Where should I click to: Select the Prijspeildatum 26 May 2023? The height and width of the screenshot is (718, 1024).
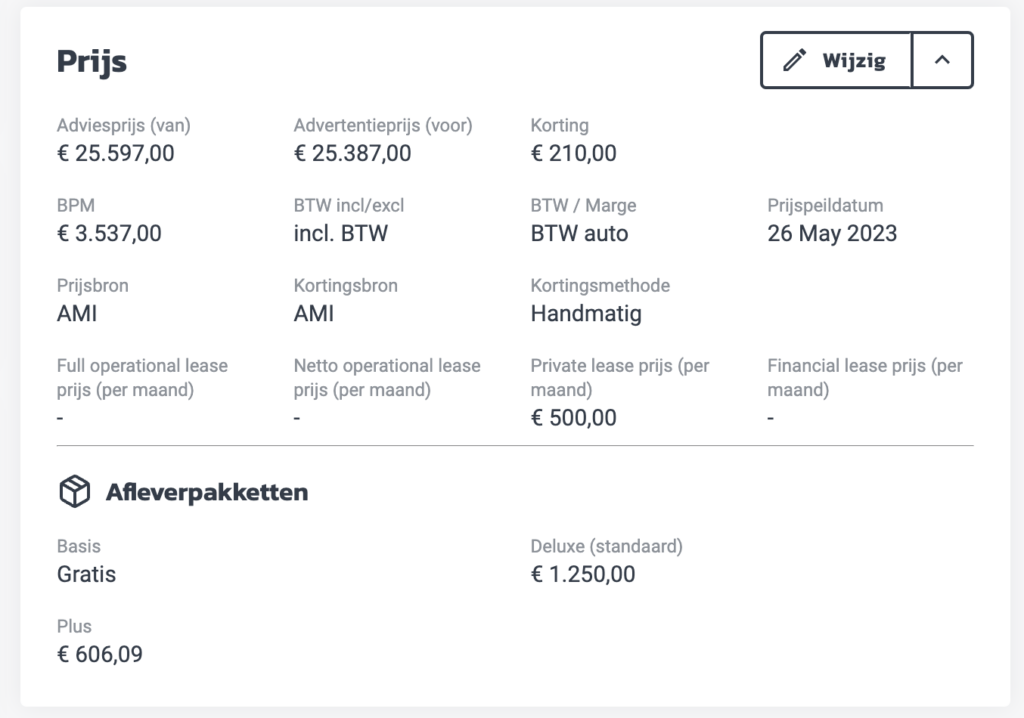832,234
